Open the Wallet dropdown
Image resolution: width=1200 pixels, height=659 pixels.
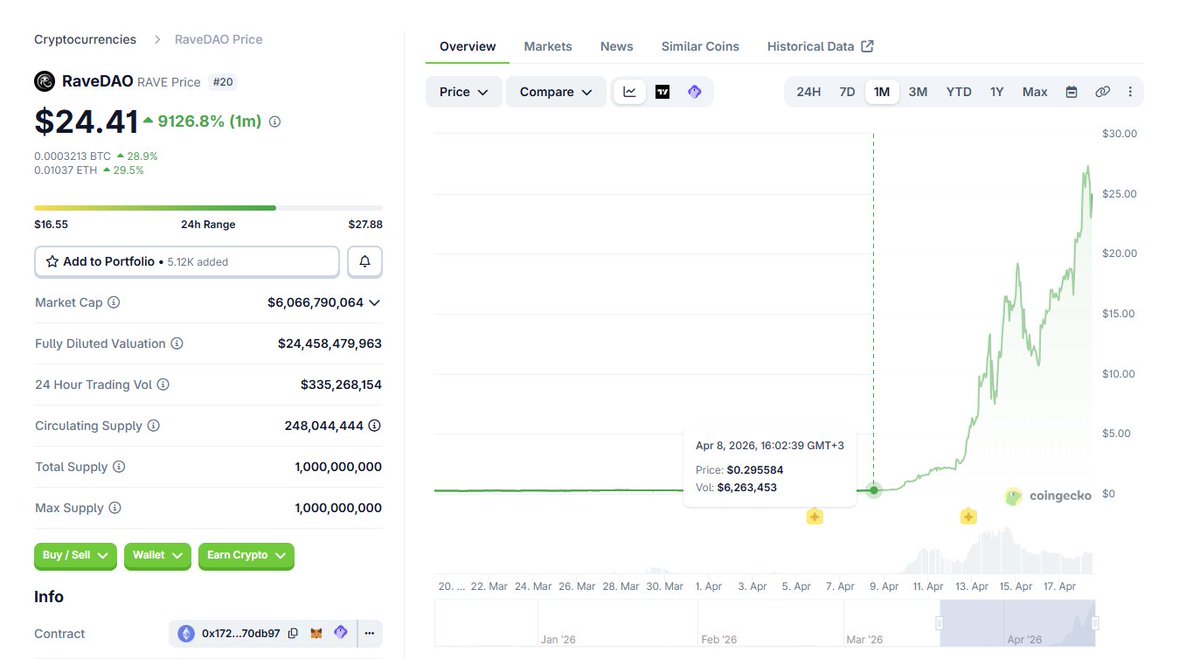(158, 556)
